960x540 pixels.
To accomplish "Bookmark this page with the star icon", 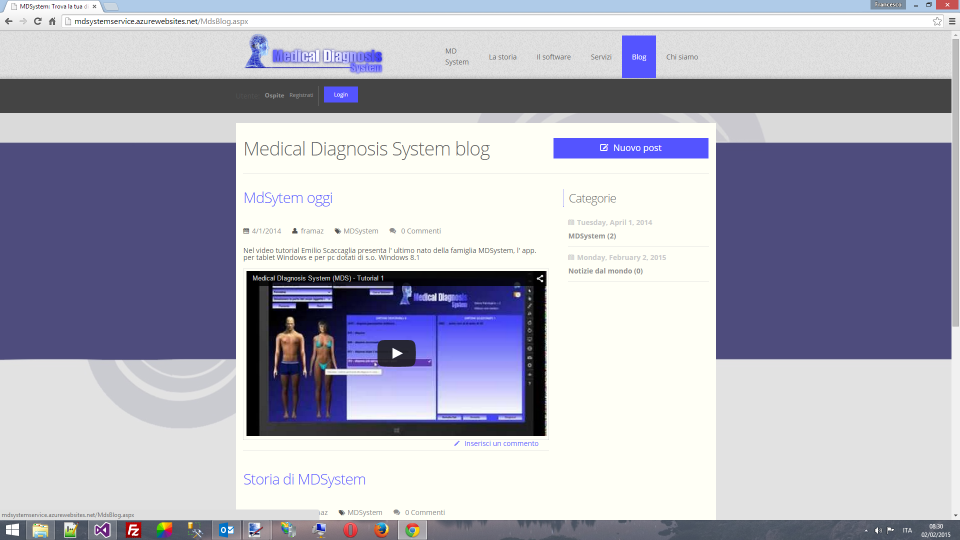I will (937, 20).
